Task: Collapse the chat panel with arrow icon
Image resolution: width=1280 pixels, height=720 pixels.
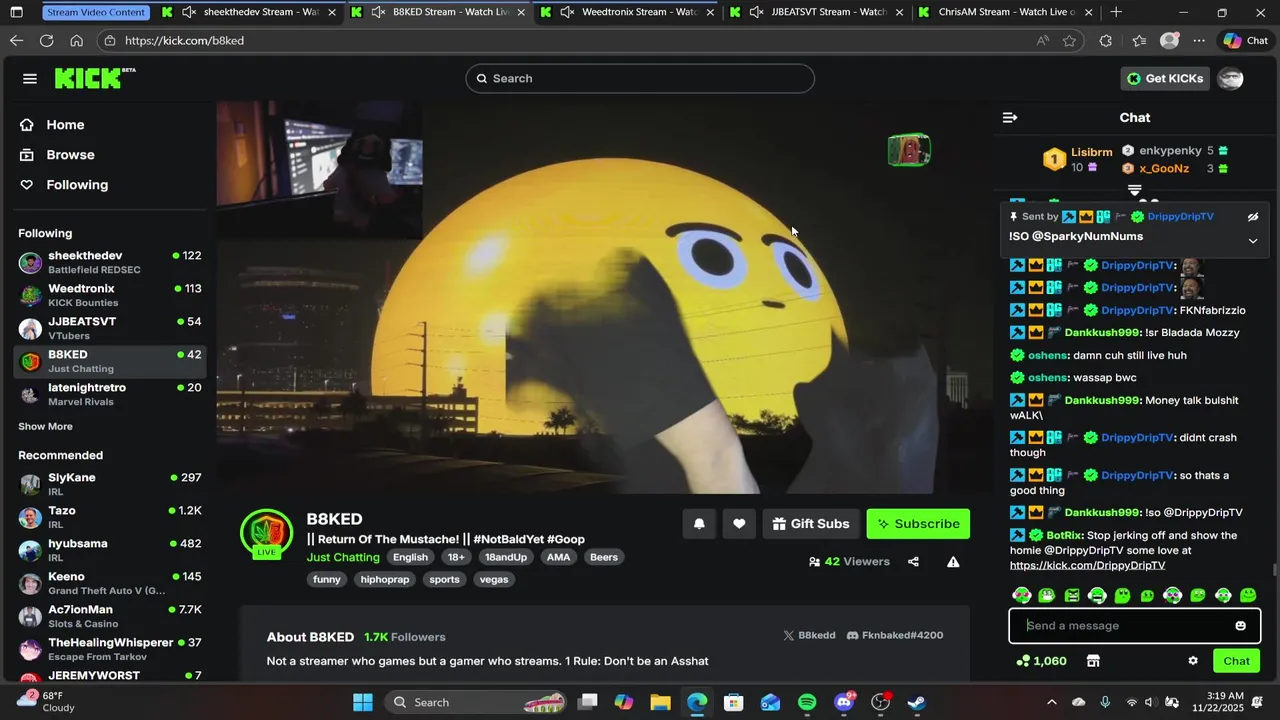Action: click(x=1010, y=117)
